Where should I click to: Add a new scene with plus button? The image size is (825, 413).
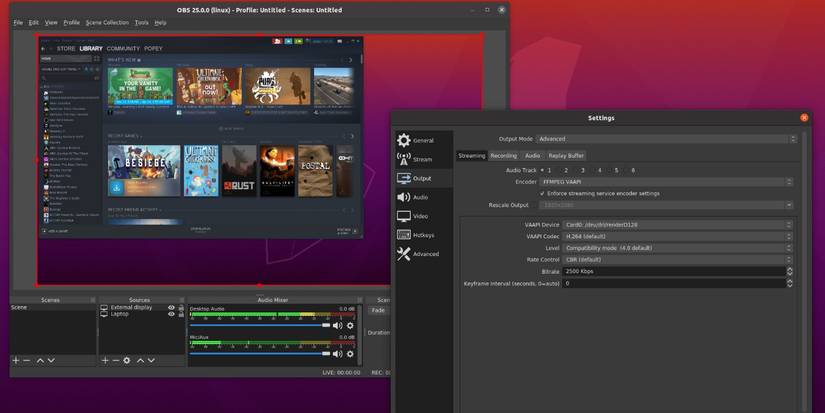16,360
